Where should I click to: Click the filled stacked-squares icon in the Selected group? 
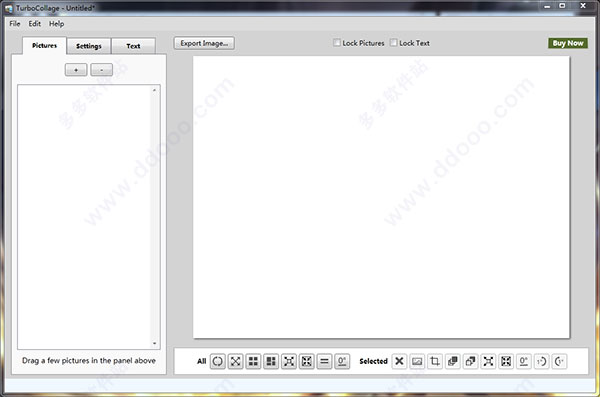(x=453, y=361)
